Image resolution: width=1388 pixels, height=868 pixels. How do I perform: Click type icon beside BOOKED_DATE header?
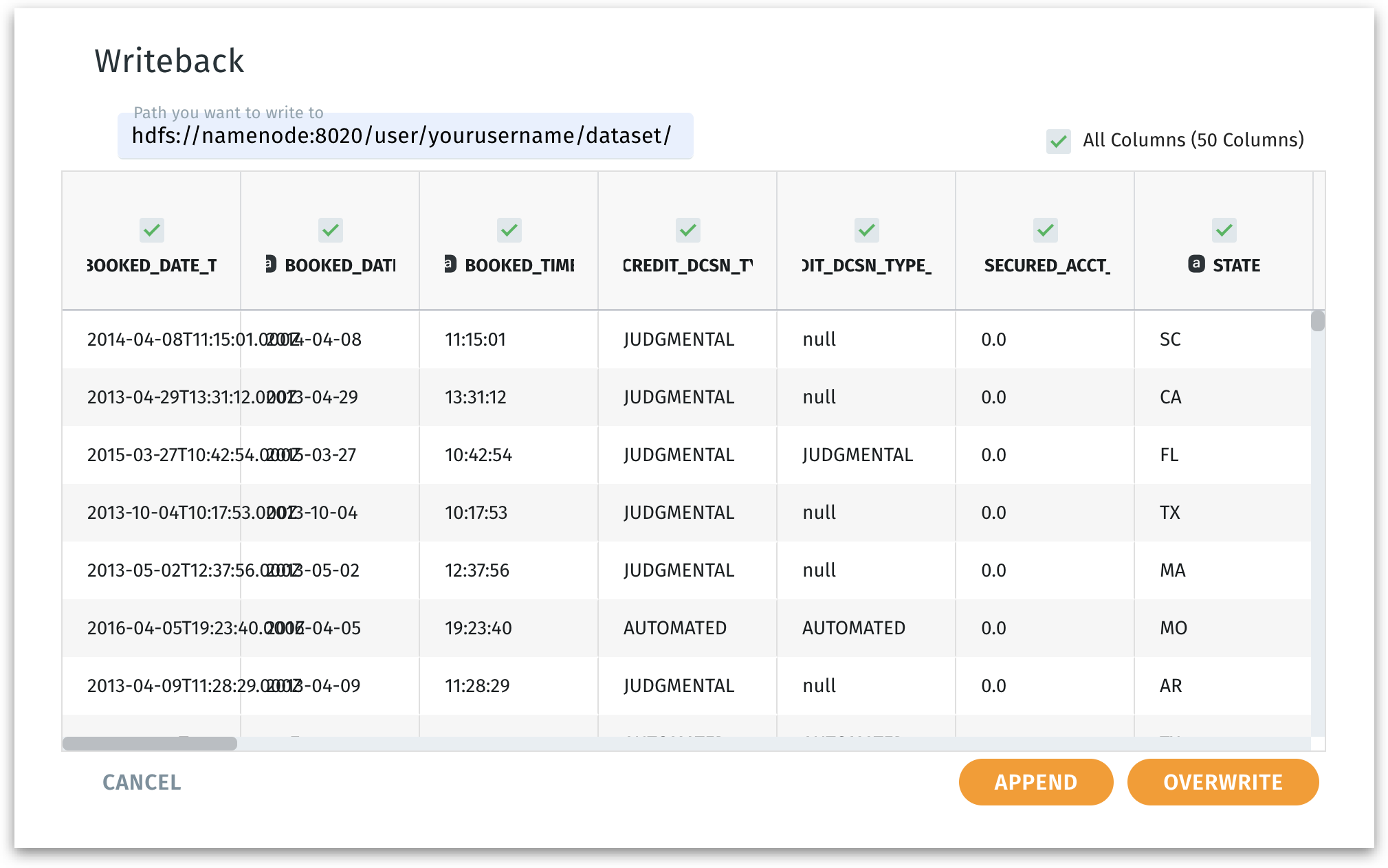[271, 264]
